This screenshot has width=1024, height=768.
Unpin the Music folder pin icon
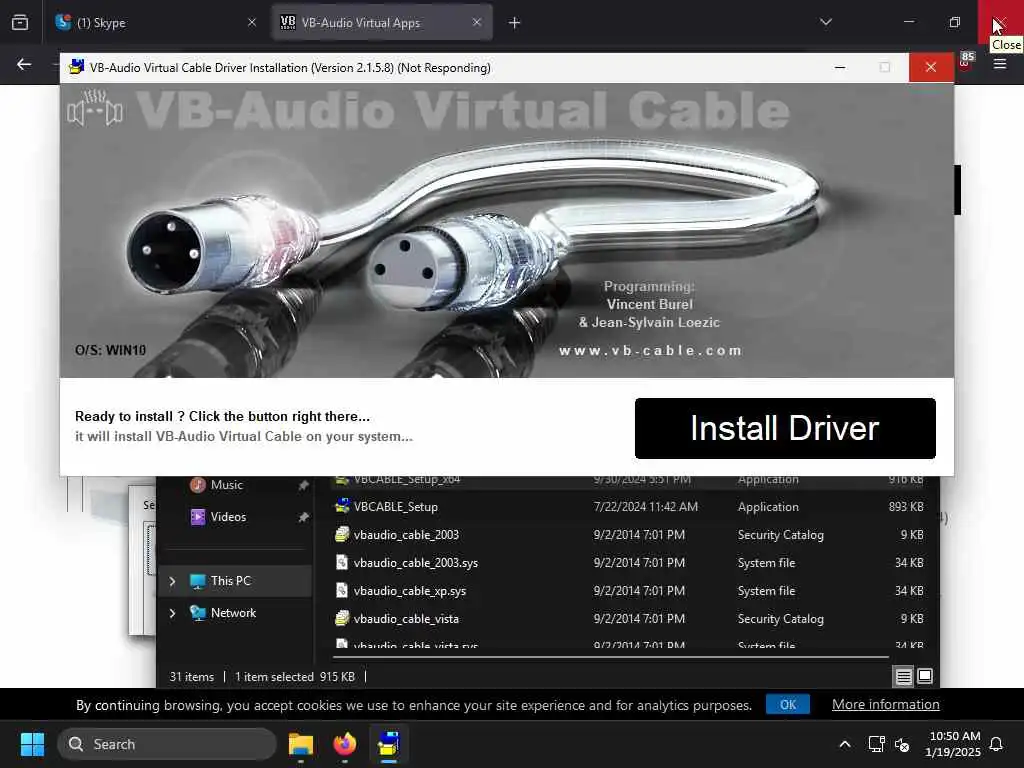(x=303, y=485)
